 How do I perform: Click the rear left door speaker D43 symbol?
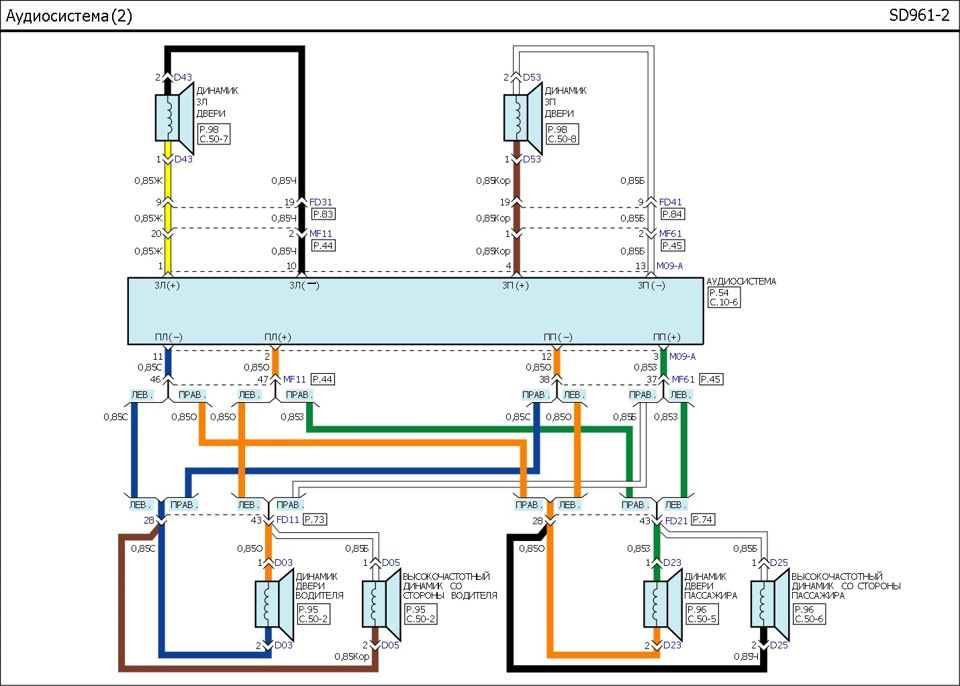coord(174,118)
